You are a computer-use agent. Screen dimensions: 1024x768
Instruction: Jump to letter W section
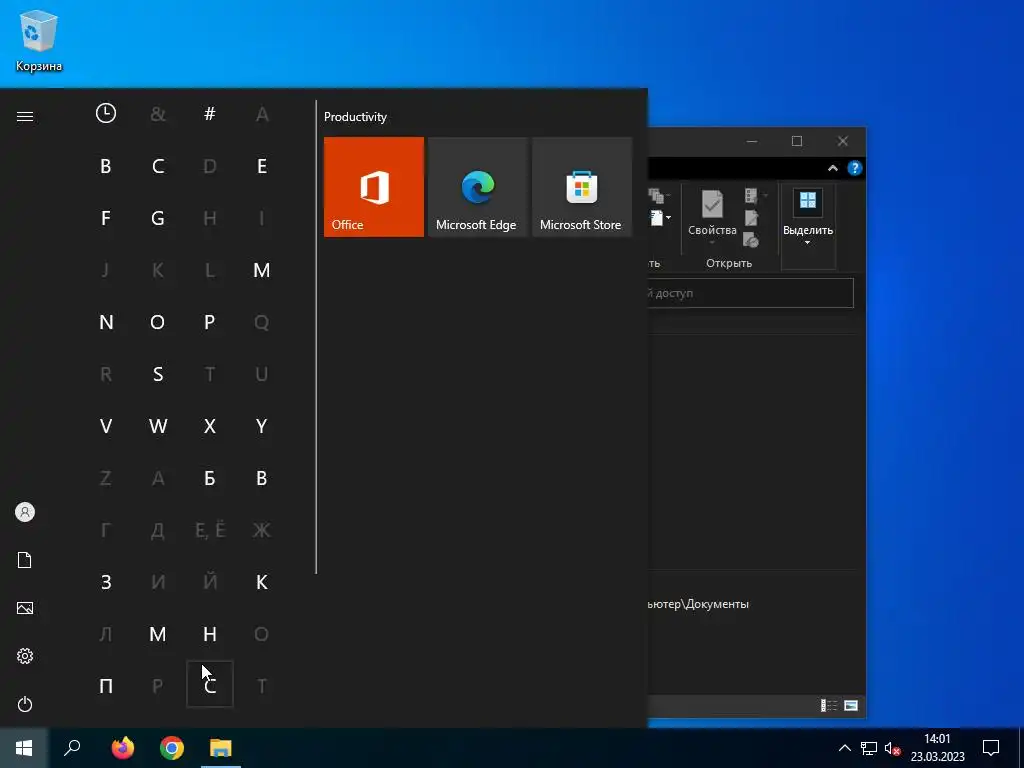pyautogui.click(x=157, y=426)
